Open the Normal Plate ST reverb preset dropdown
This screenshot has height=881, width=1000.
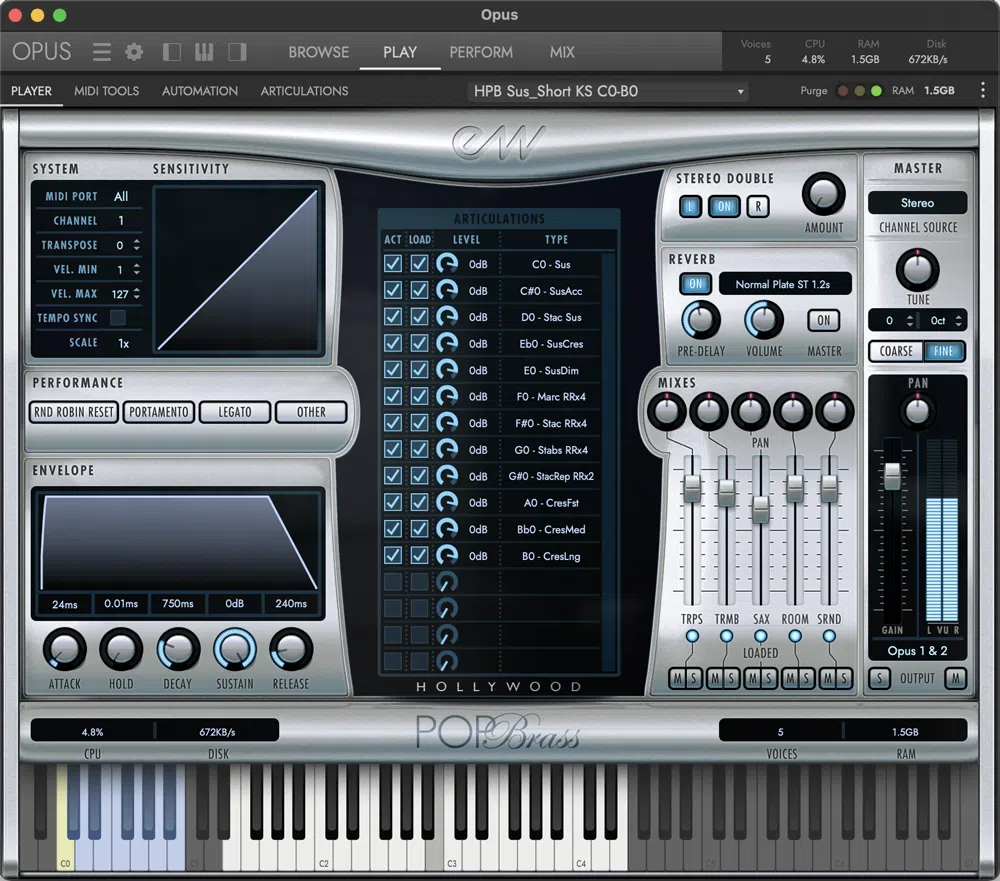click(785, 284)
